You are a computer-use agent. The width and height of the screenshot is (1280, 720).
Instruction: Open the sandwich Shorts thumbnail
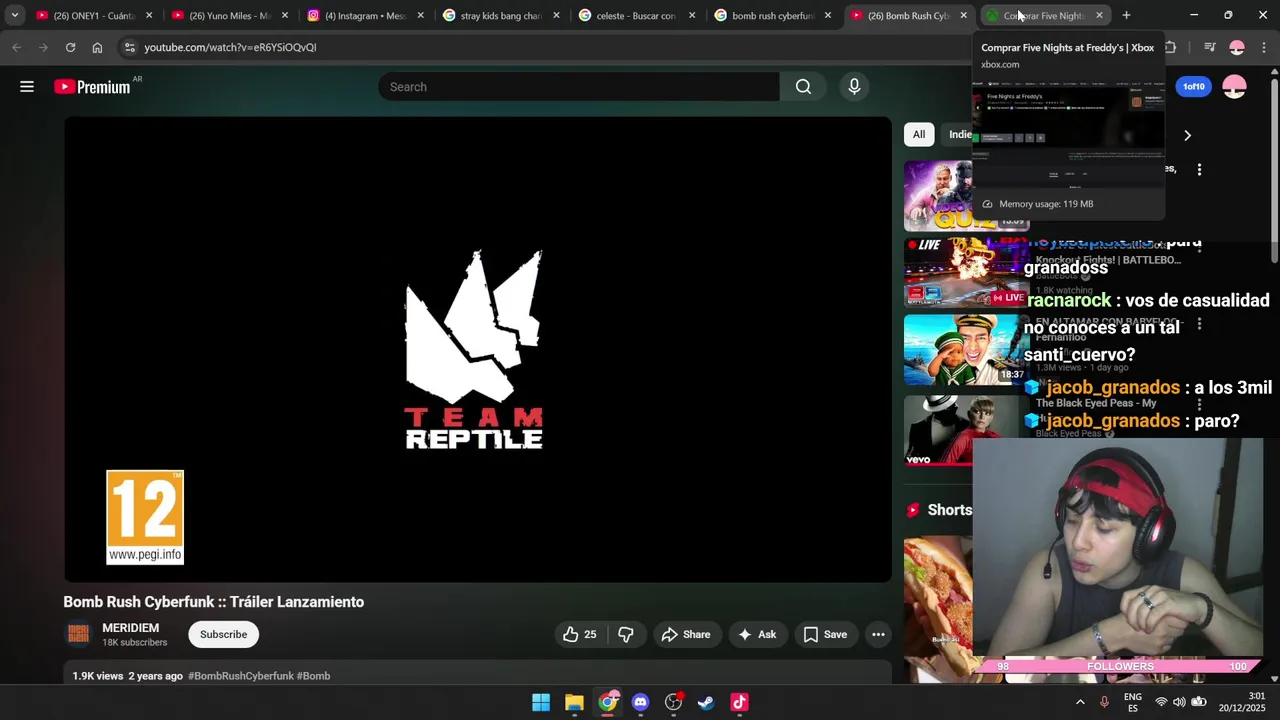tap(938, 608)
